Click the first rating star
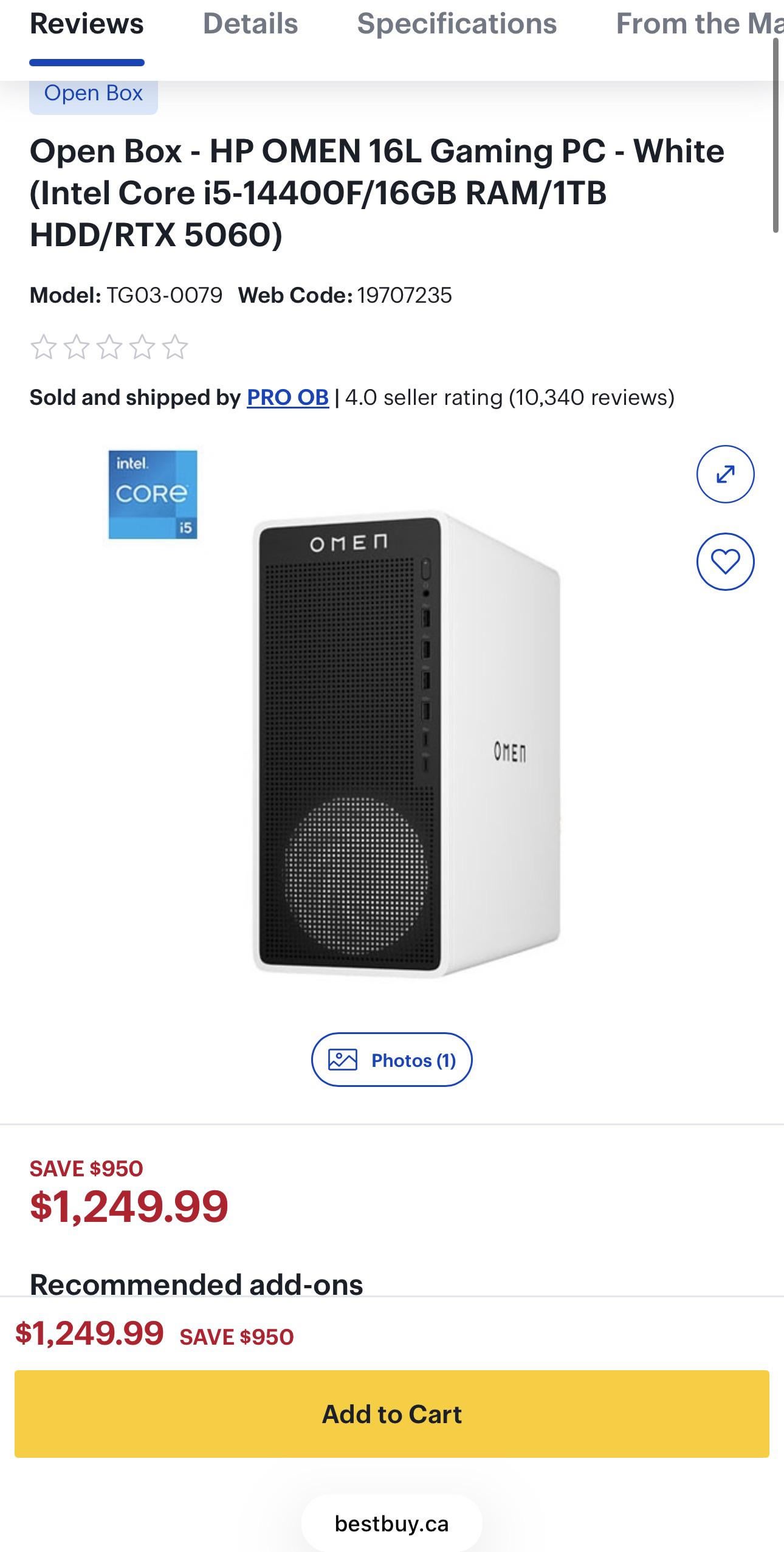The height and width of the screenshot is (1552, 784). pos(43,347)
